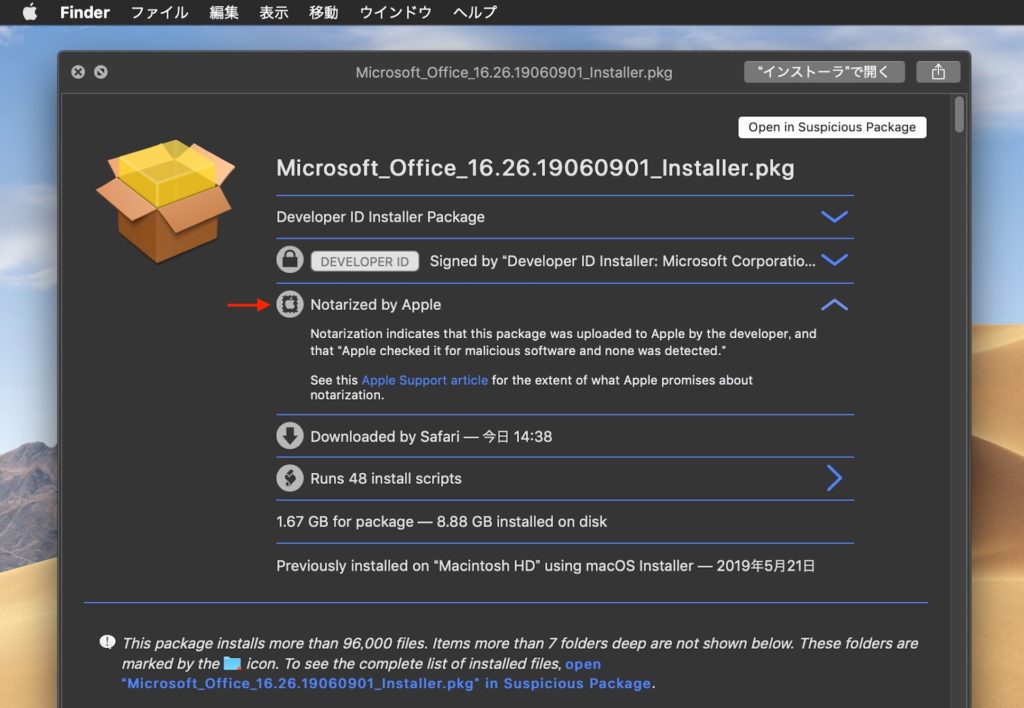Screen dimensions: 1024x708
Task: Open the 編集 menu
Action: (x=223, y=12)
